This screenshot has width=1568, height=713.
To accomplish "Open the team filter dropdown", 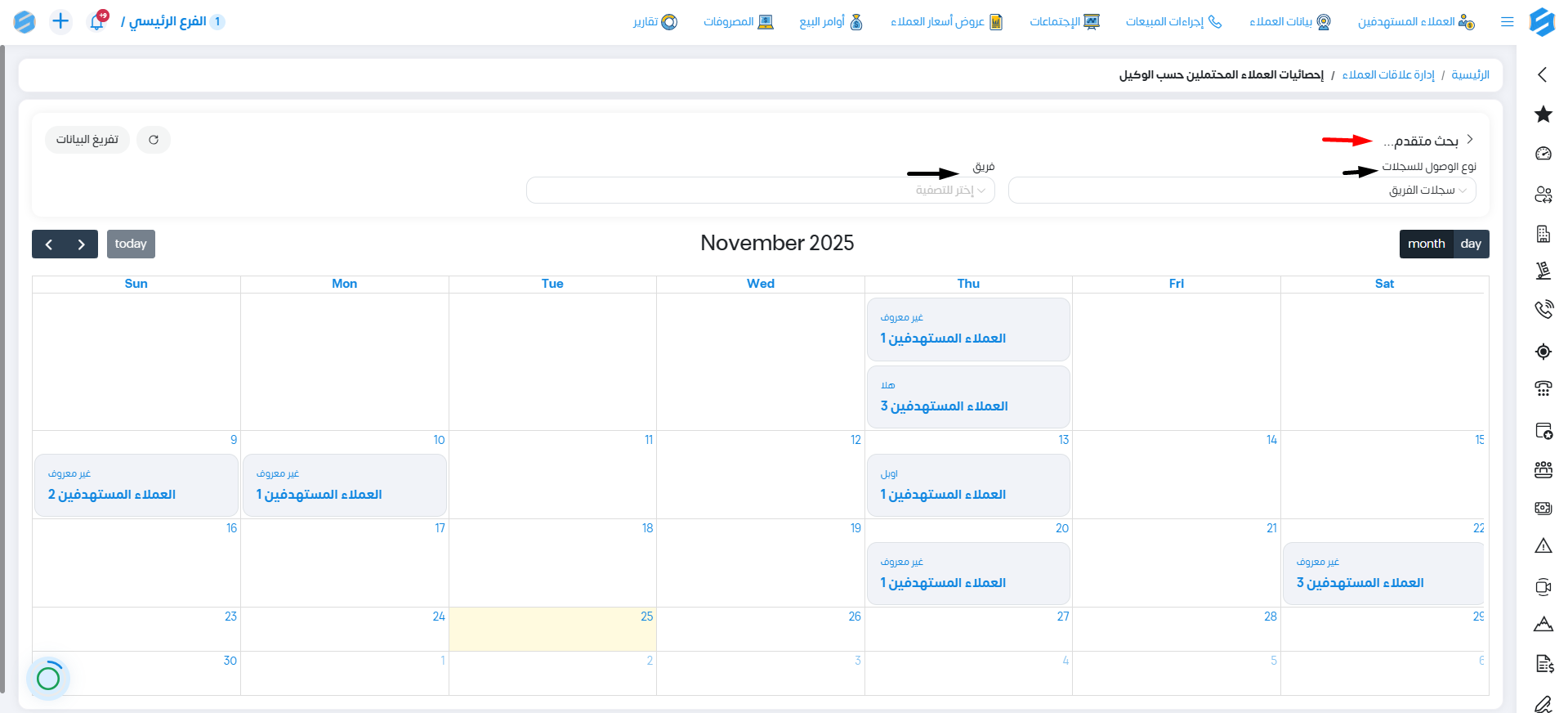I will tap(760, 191).
